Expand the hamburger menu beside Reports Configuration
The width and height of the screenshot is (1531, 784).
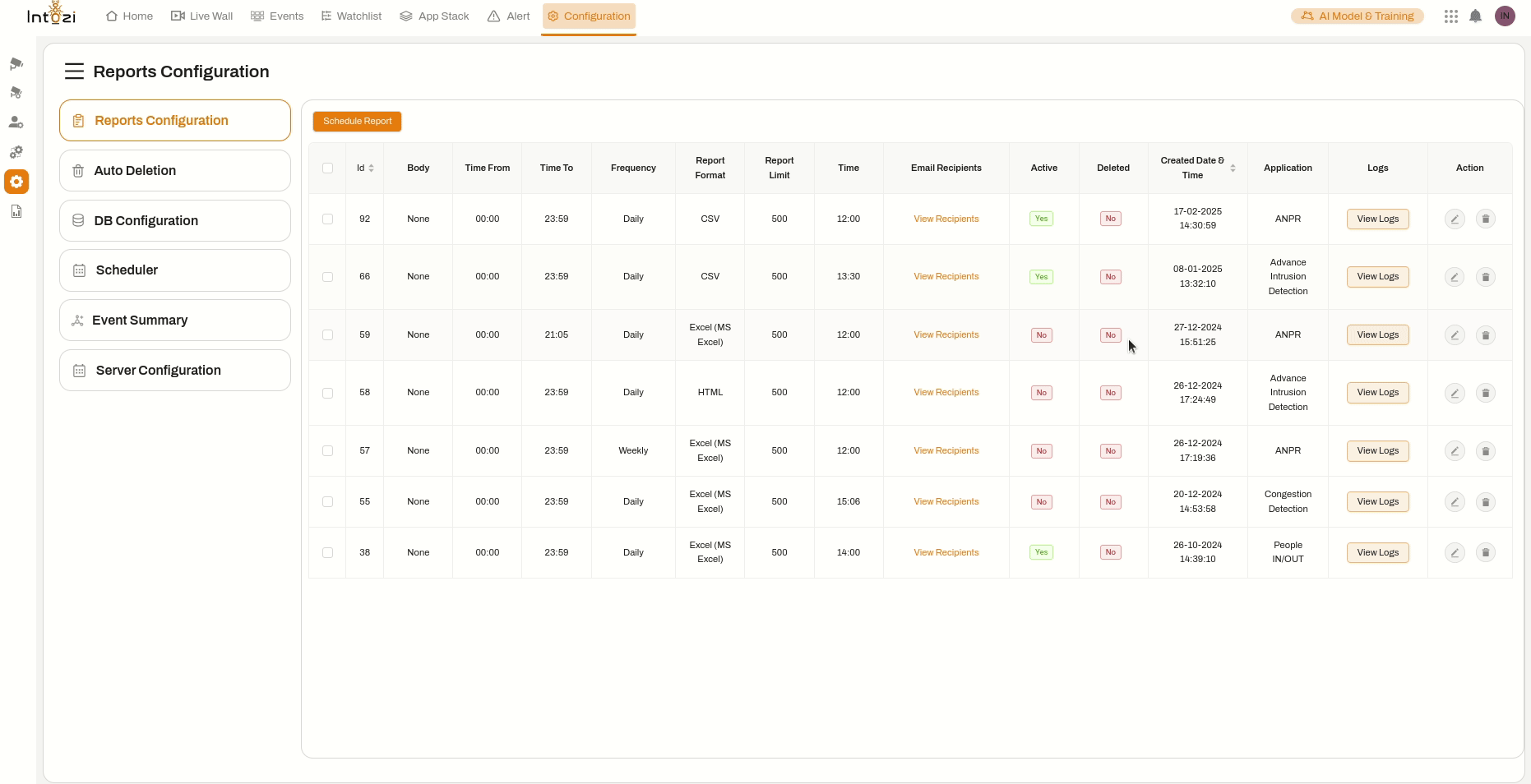tap(75, 71)
